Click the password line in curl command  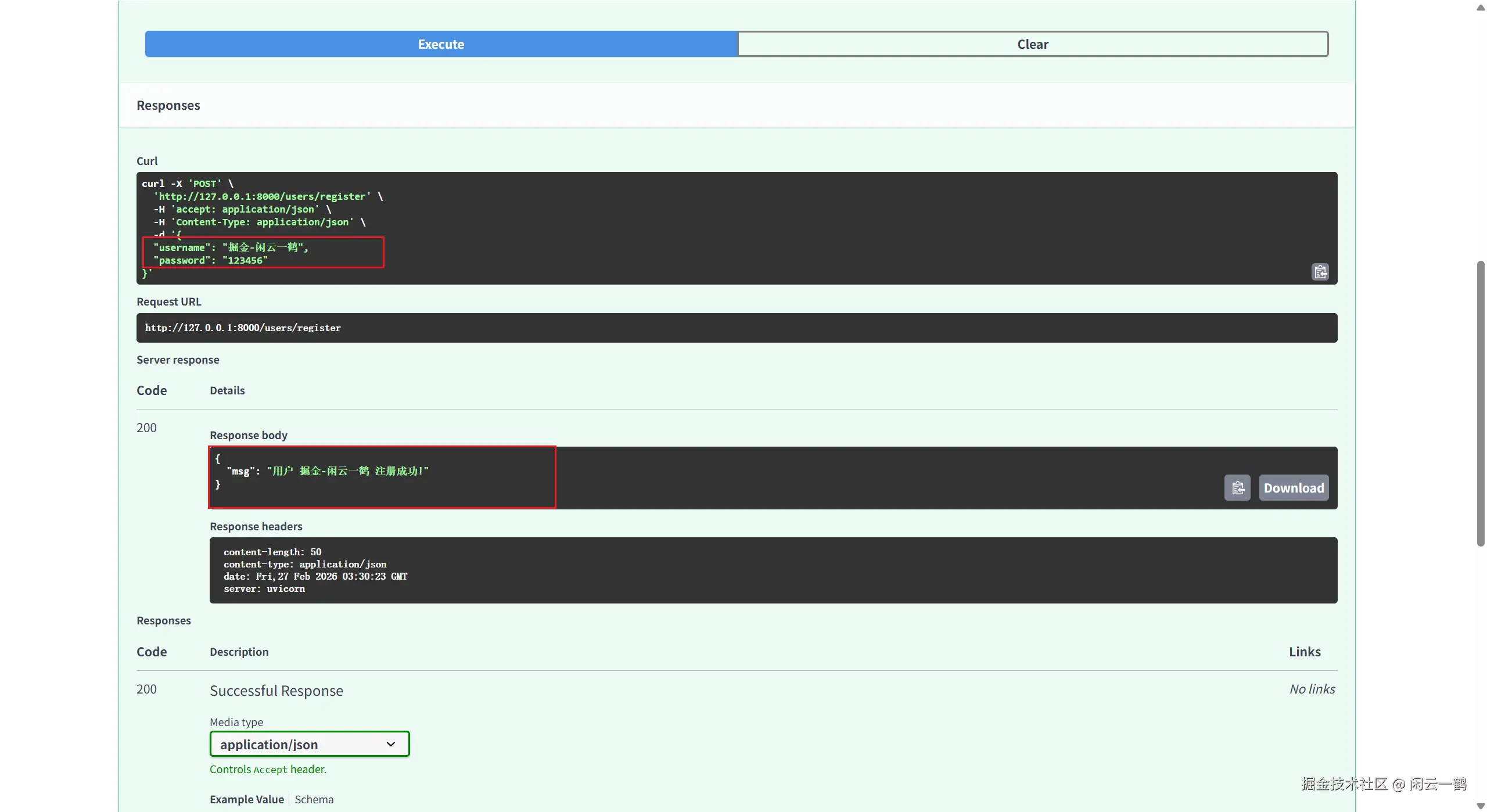210,261
